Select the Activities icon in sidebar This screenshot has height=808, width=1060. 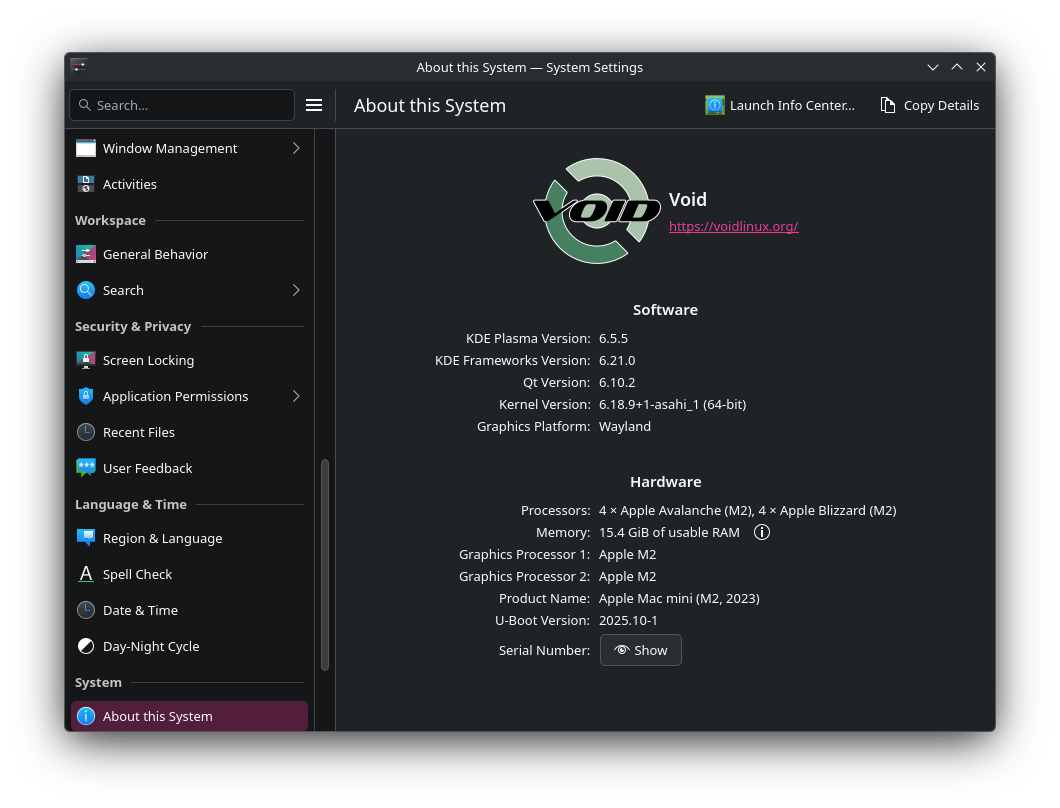coord(86,184)
